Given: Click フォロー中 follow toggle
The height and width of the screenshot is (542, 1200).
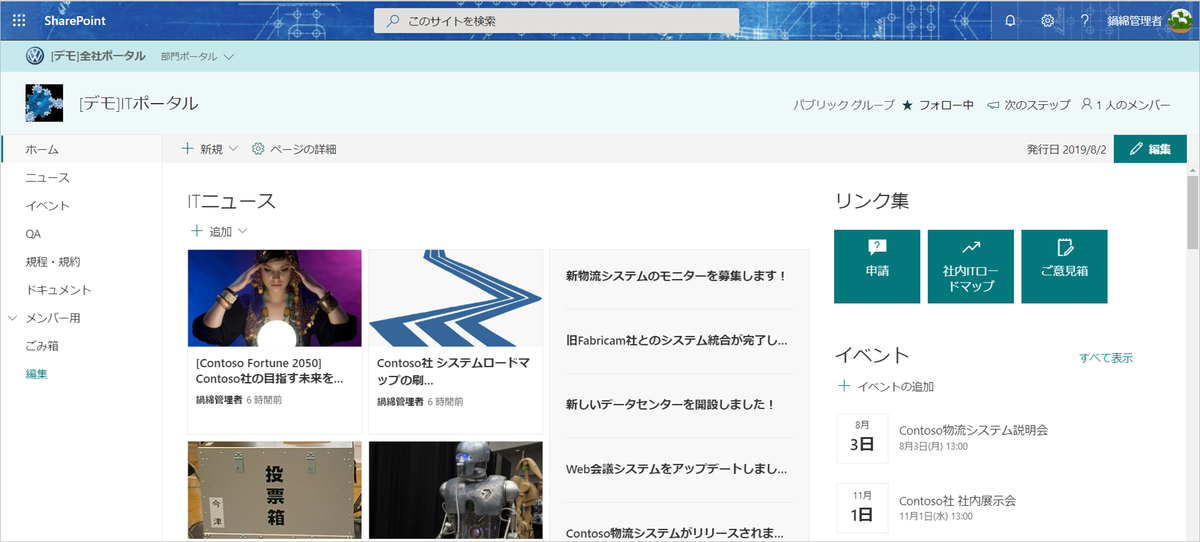Looking at the screenshot, I should click(x=946, y=104).
